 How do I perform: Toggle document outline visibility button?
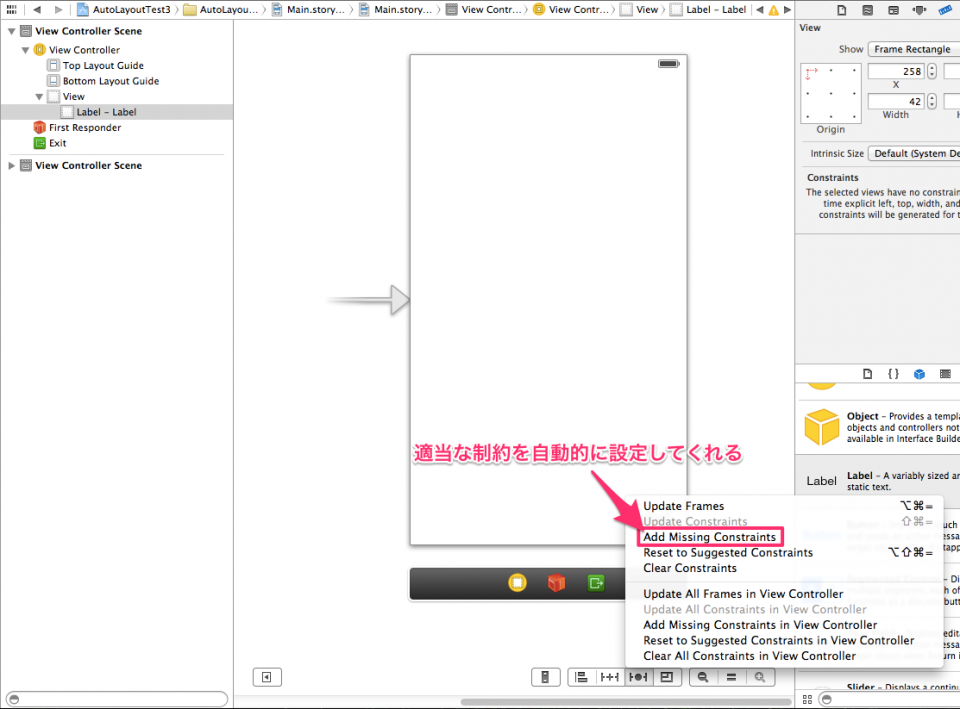[x=267, y=677]
